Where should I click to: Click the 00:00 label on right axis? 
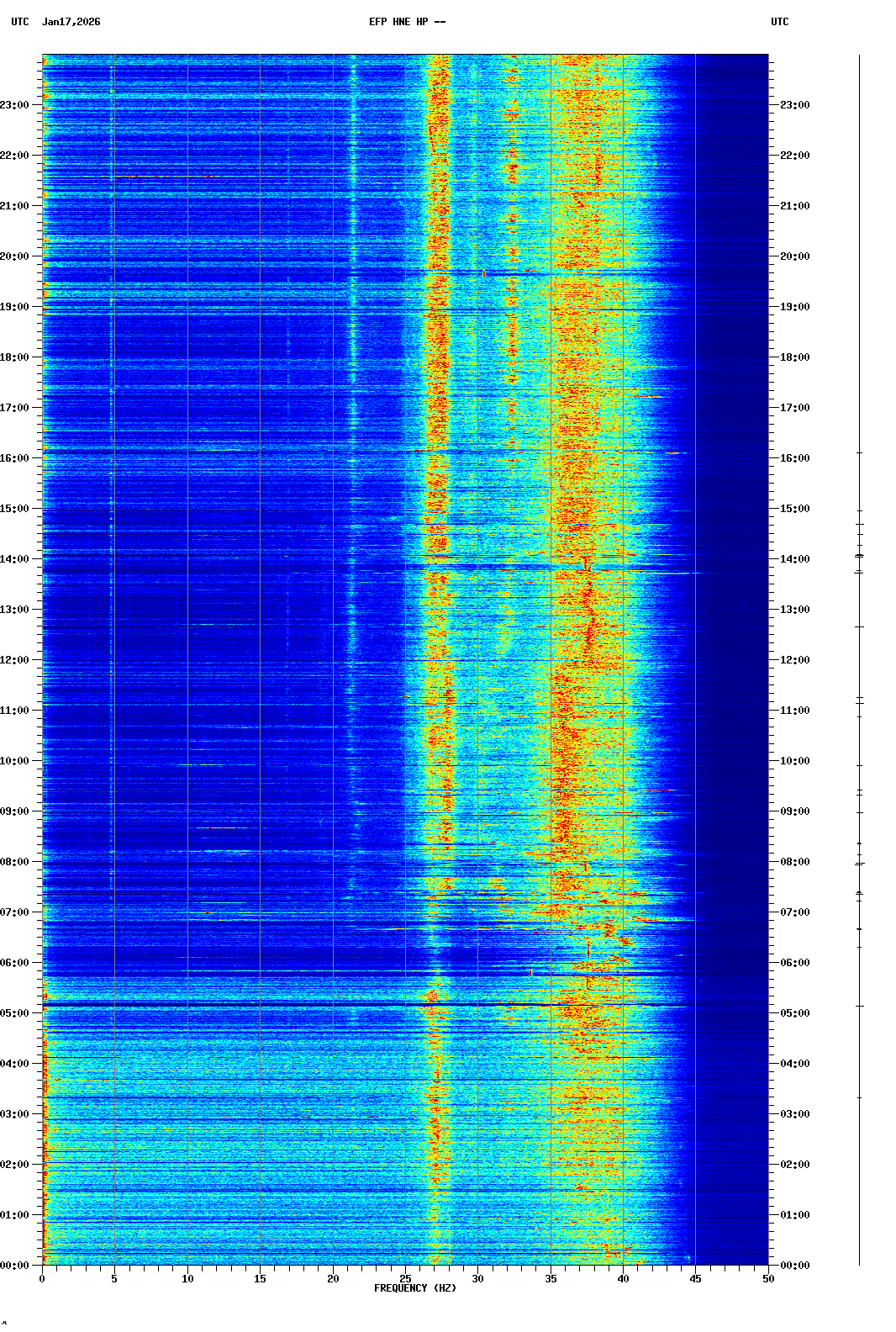tap(794, 1266)
